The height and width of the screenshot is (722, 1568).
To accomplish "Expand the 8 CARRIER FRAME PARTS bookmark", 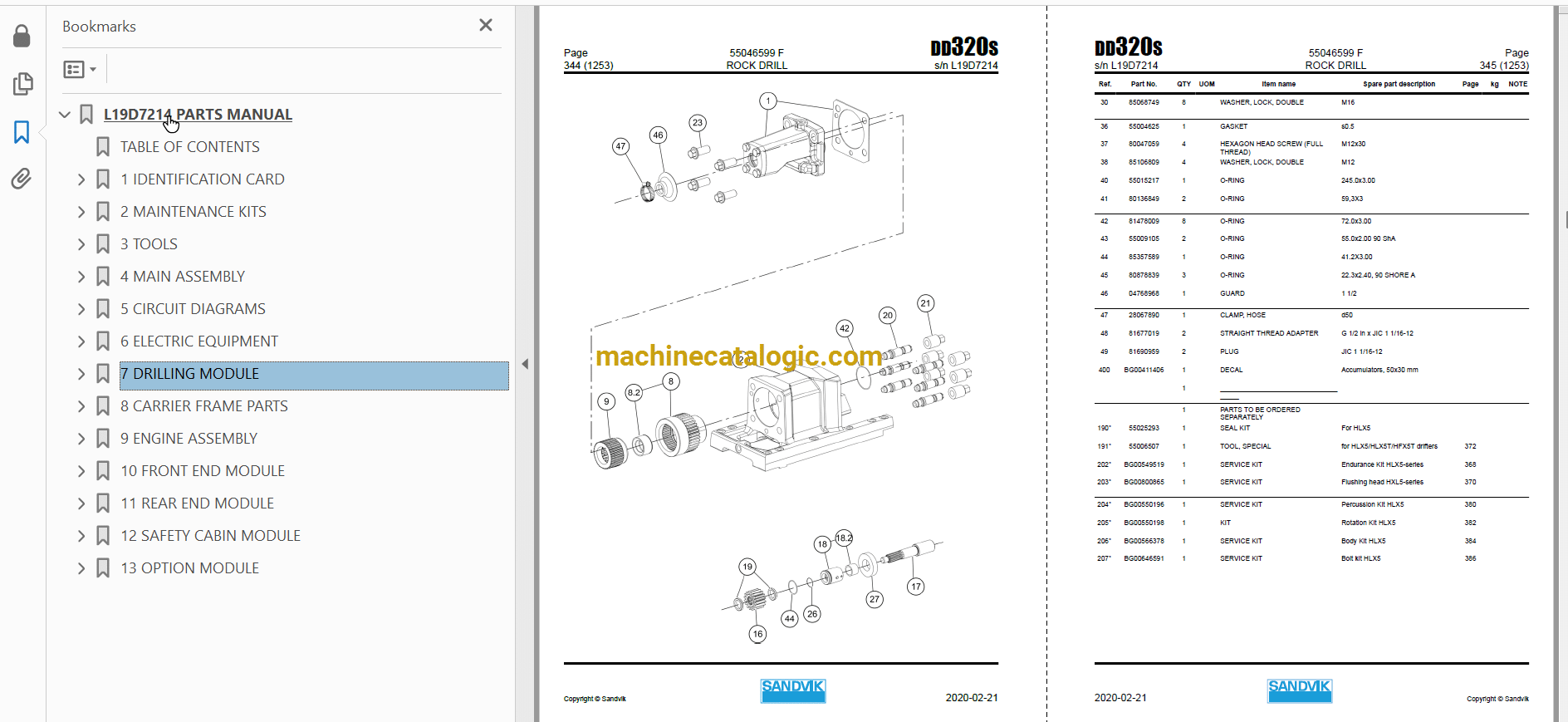I will [x=81, y=406].
